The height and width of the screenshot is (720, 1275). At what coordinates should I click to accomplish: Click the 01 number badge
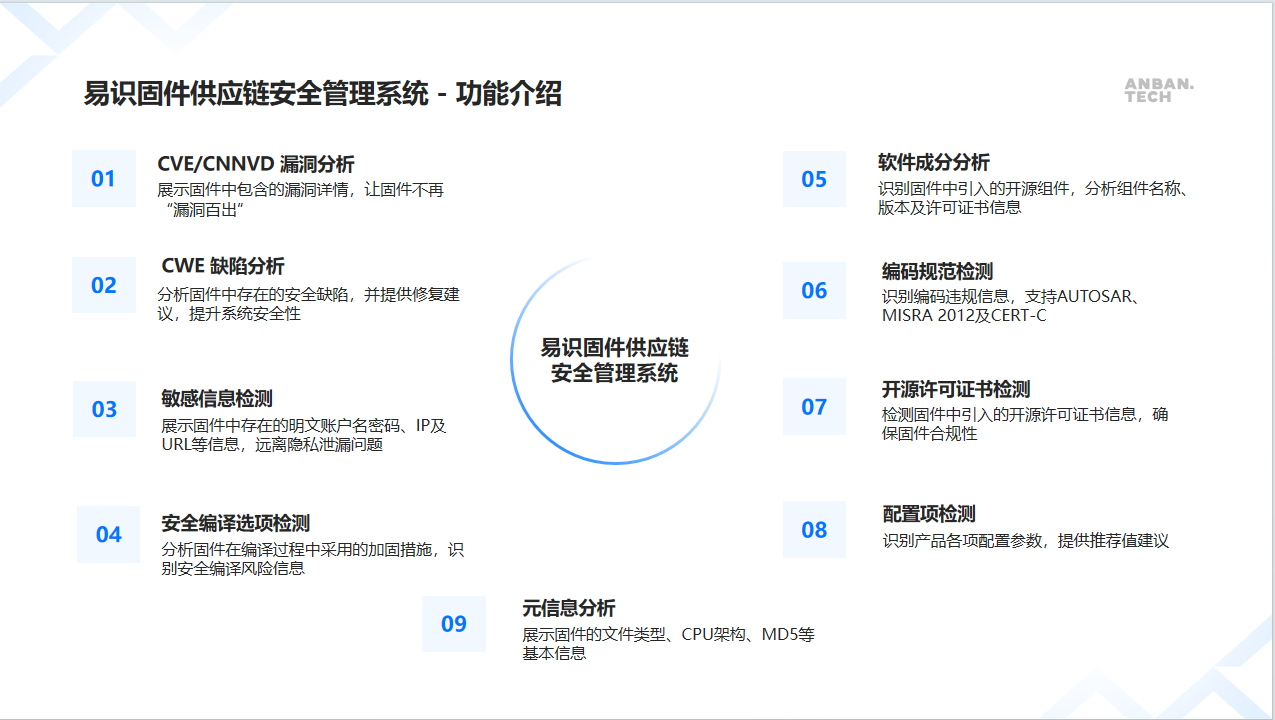coord(104,179)
